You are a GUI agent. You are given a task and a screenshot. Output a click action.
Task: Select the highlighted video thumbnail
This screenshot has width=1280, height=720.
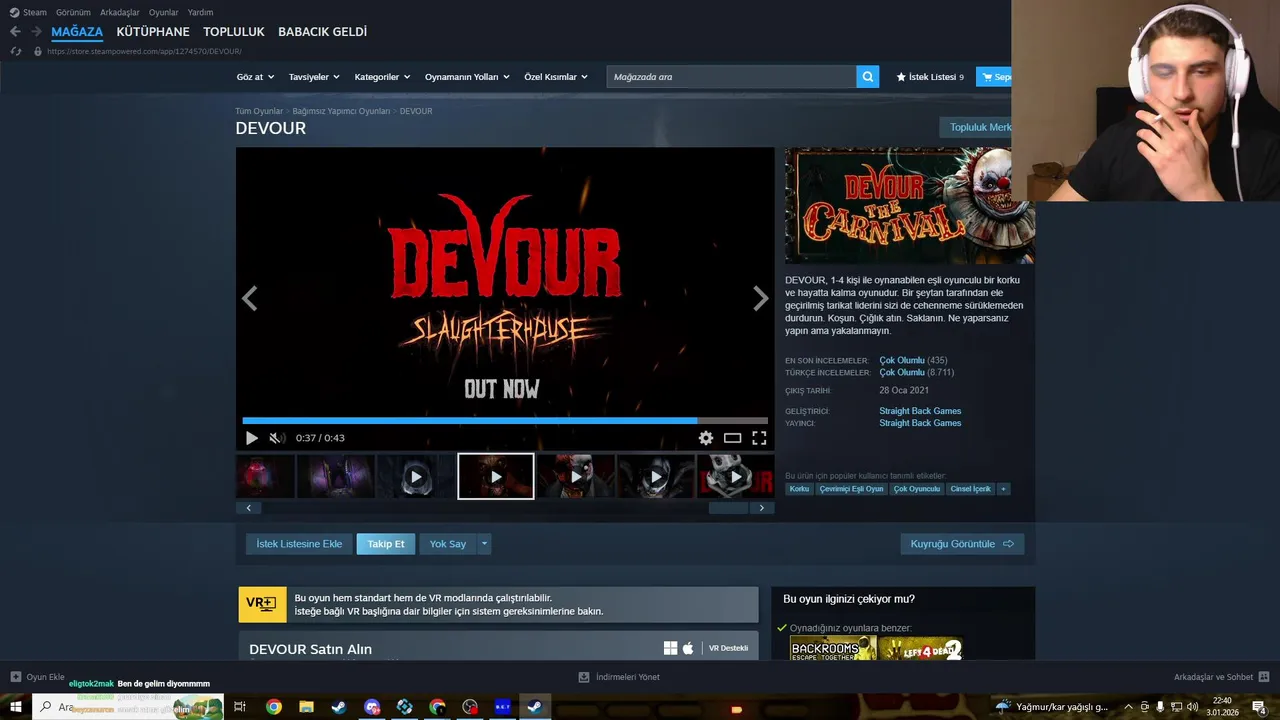(x=496, y=477)
